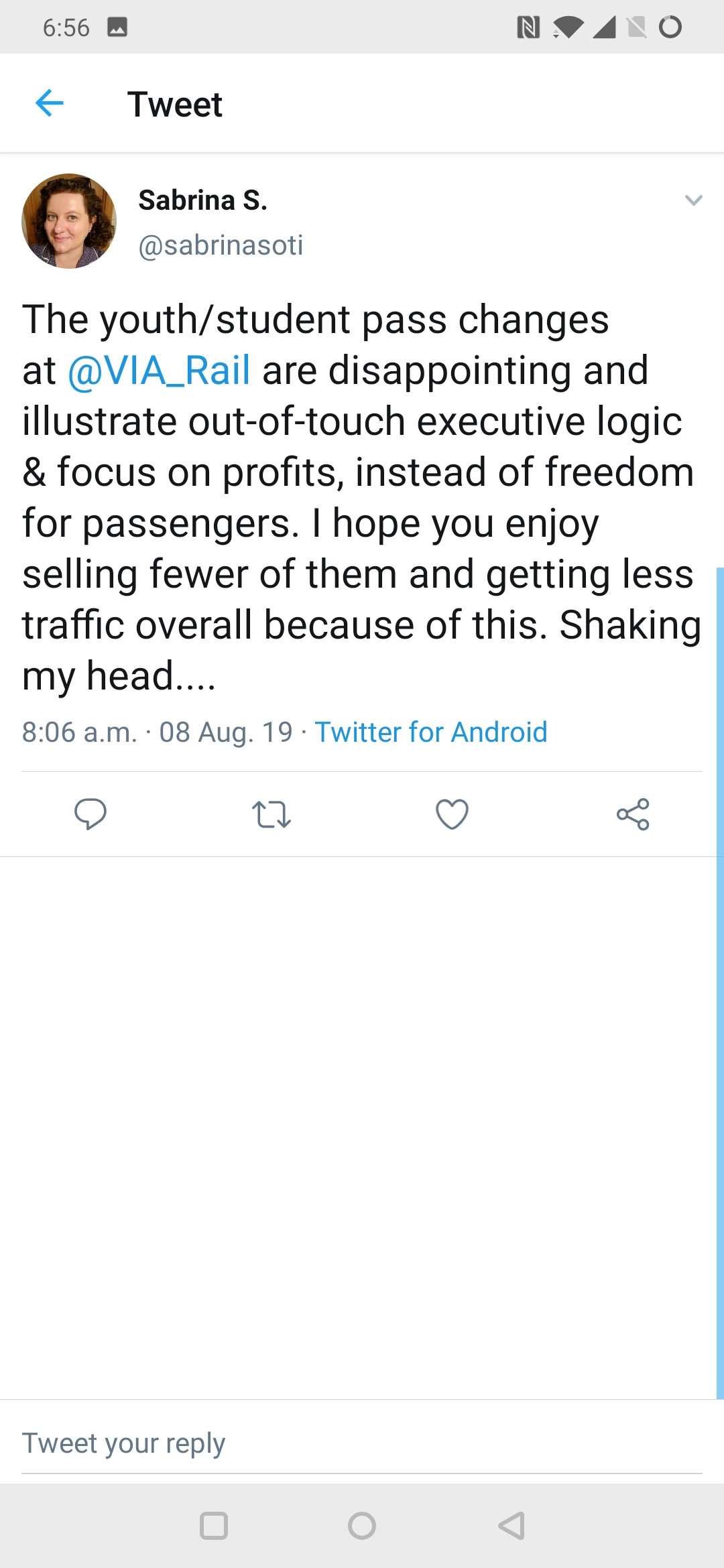The width and height of the screenshot is (724, 1568).
Task: Tap the image notification icon in status bar
Action: tap(117, 27)
